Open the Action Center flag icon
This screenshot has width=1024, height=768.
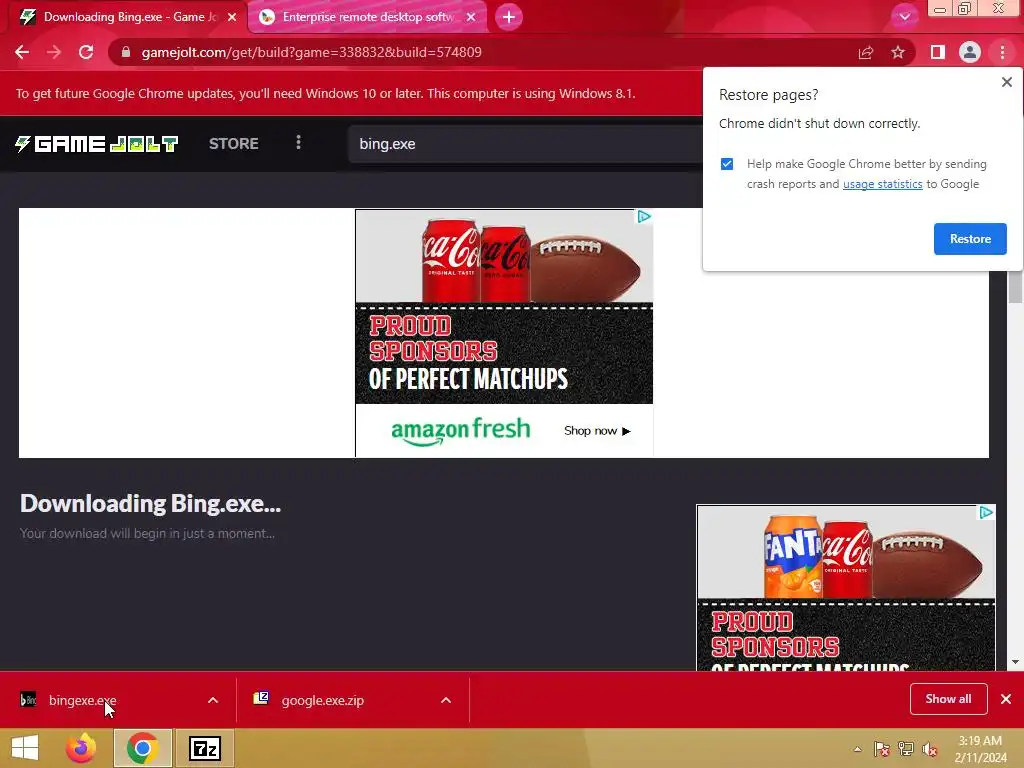coord(881,749)
